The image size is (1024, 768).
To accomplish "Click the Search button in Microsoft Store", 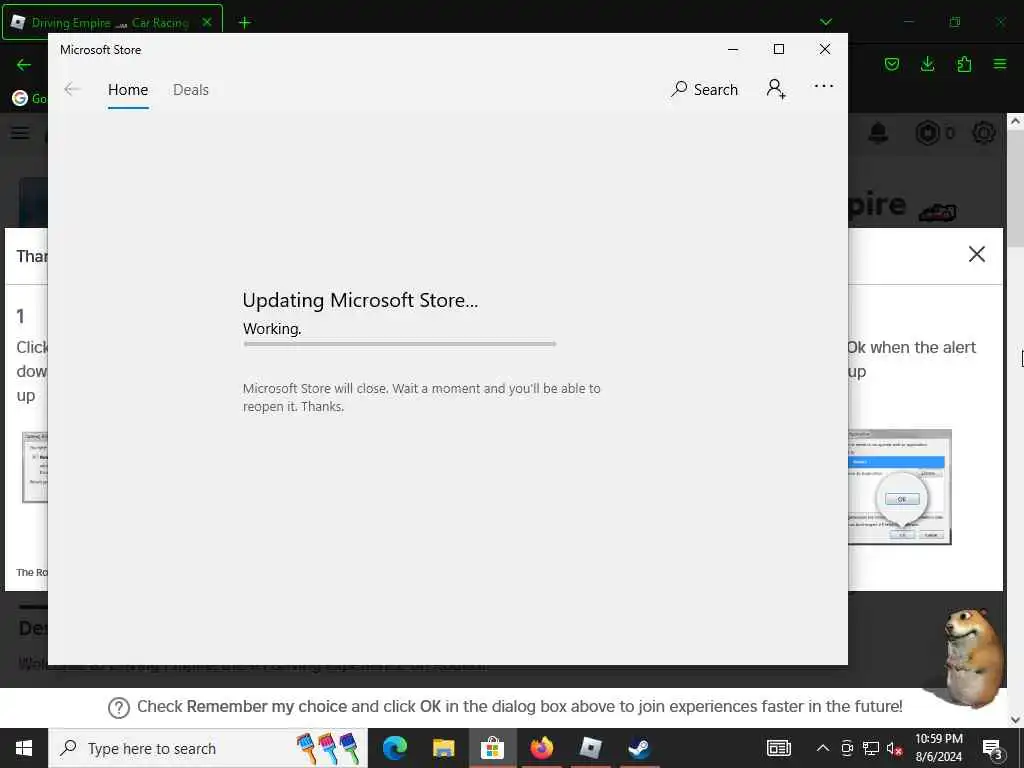I will (705, 89).
